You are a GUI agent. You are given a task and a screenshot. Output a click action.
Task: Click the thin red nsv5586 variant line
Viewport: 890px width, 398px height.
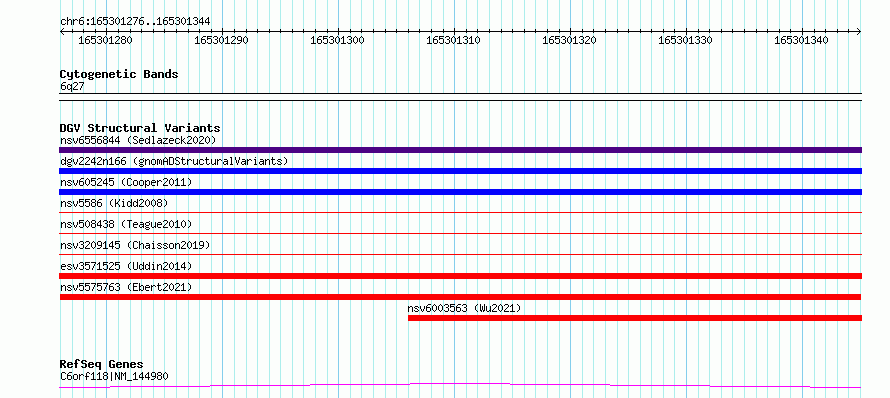pyautogui.click(x=460, y=212)
